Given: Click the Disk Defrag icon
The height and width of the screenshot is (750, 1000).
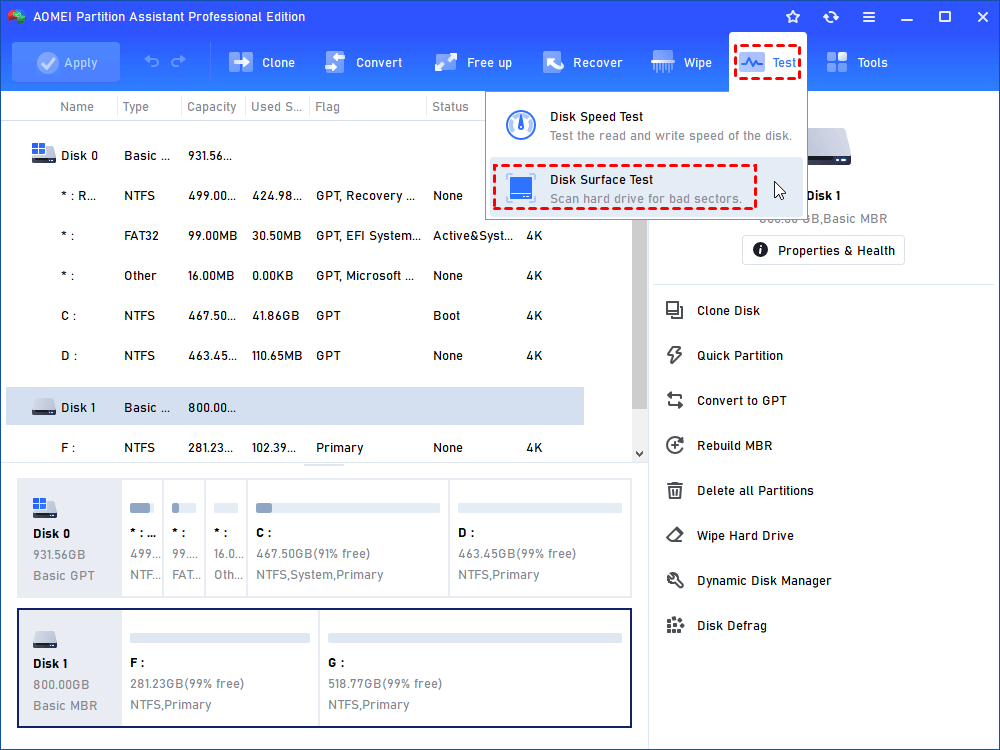Looking at the screenshot, I should point(675,626).
